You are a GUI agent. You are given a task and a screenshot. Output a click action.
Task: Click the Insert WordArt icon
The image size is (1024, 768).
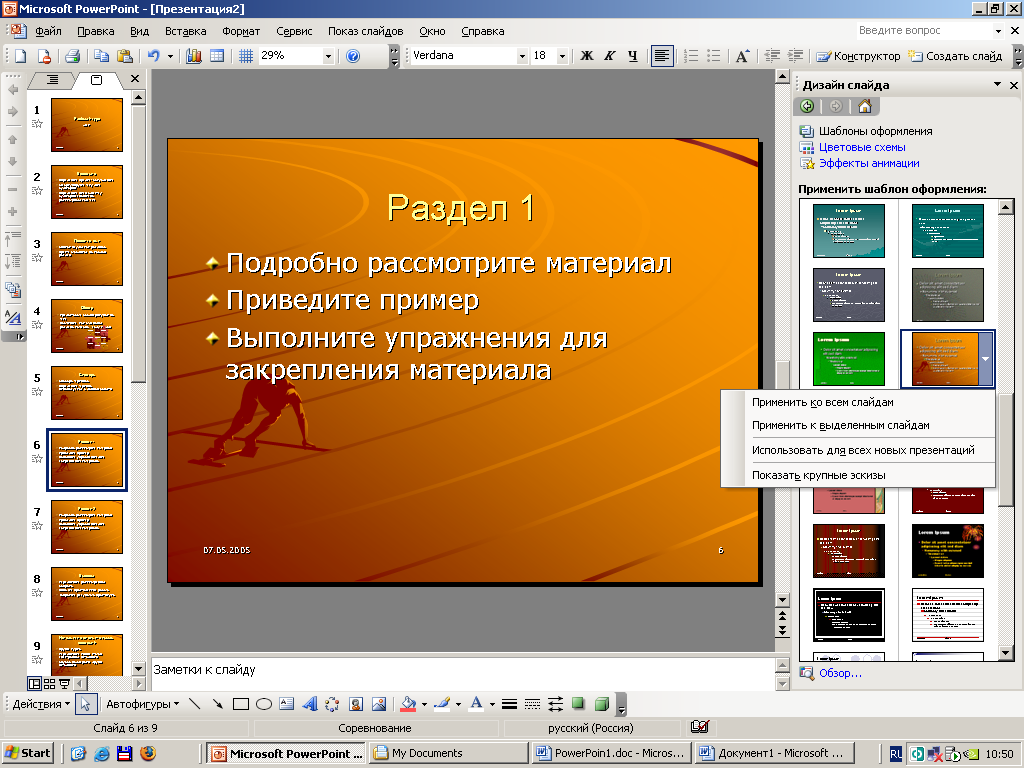(x=309, y=704)
